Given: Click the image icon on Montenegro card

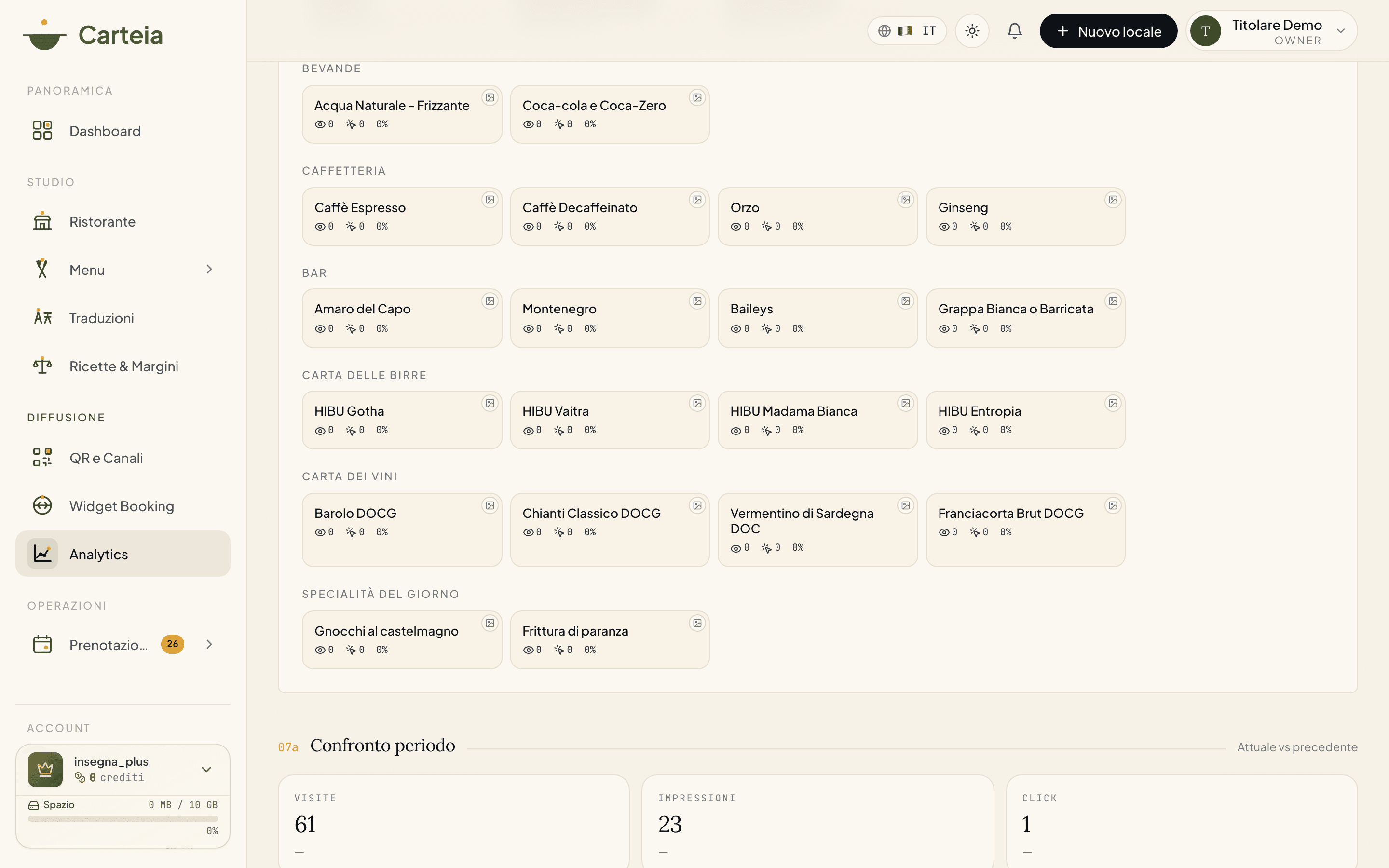Looking at the screenshot, I should [x=697, y=301].
